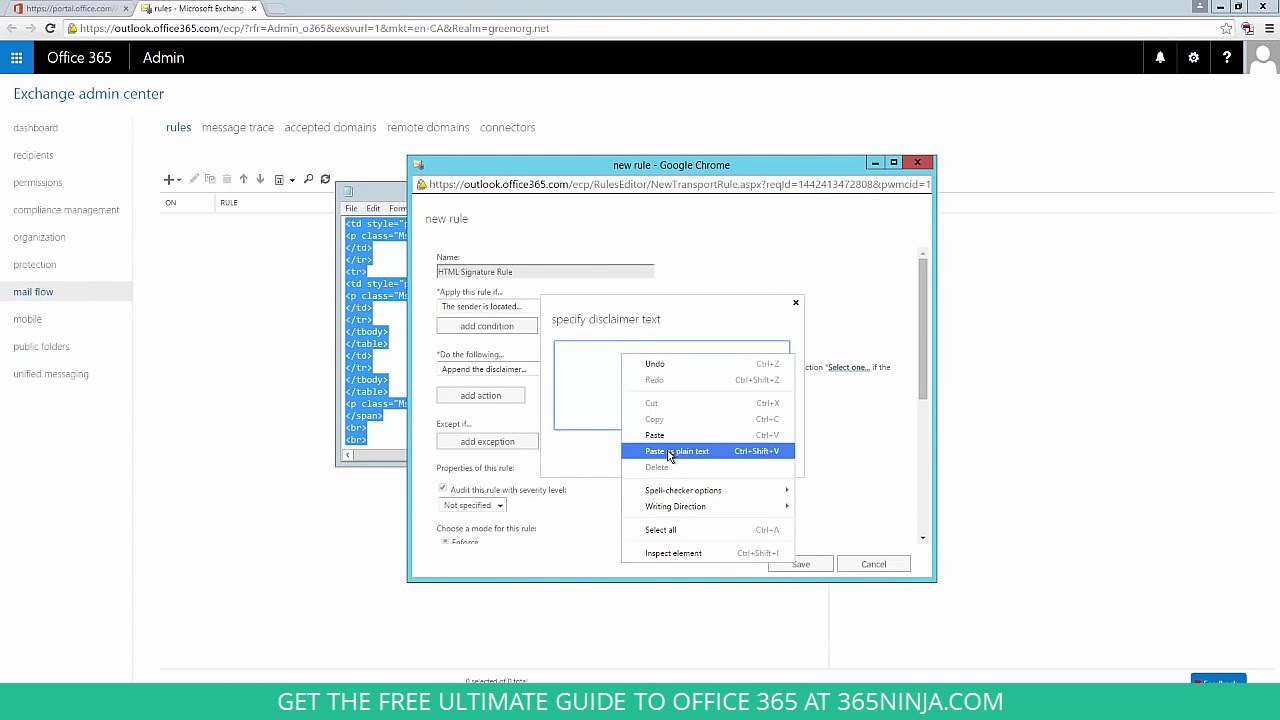Click the Admin header link

point(163,58)
